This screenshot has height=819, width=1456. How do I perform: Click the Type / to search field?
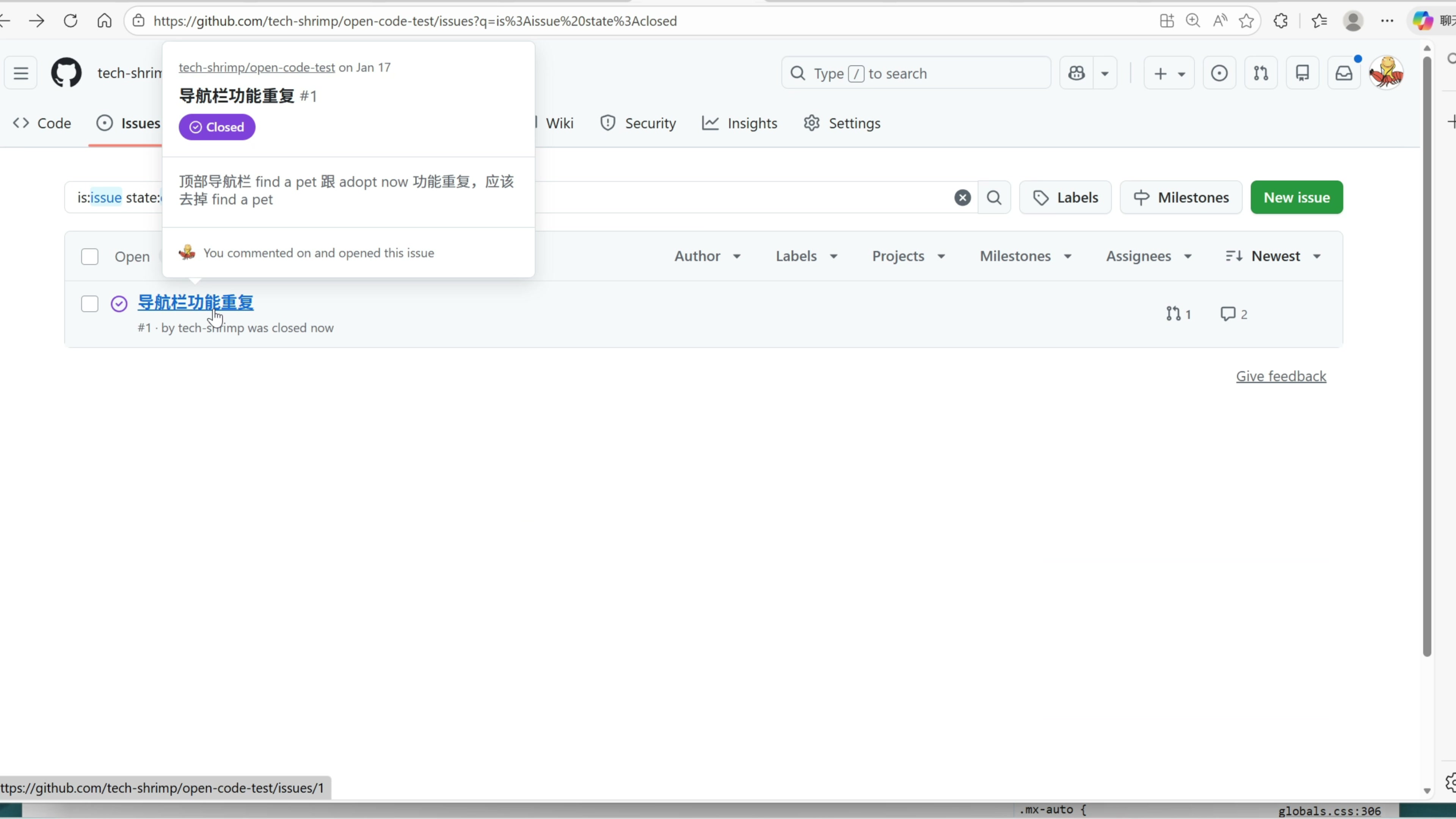click(916, 73)
